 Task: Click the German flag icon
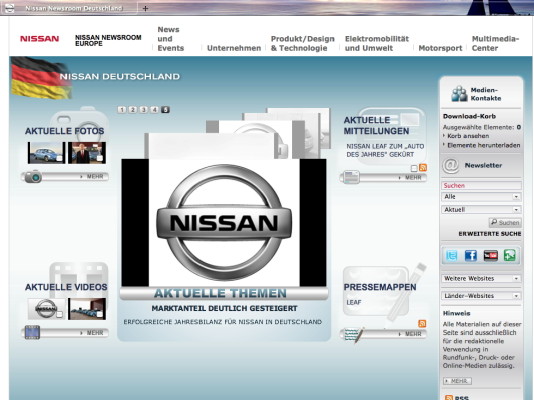(x=41, y=78)
